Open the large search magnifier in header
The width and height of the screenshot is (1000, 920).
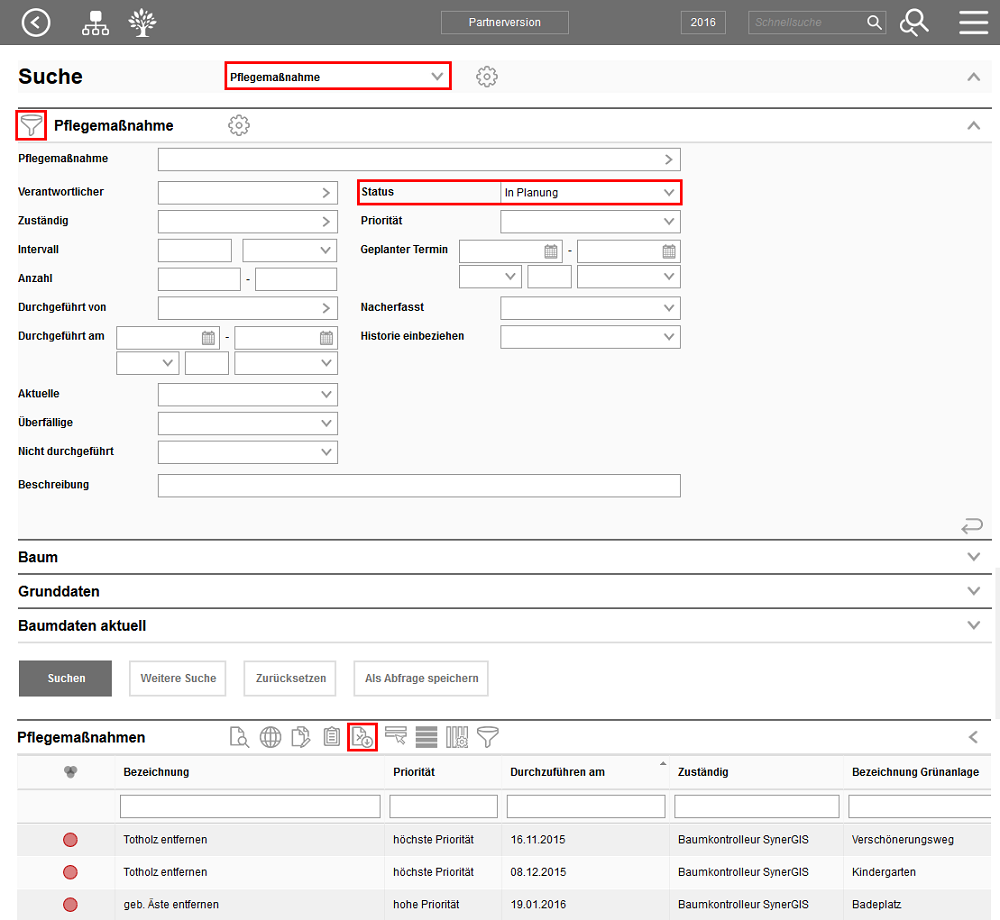(x=914, y=22)
